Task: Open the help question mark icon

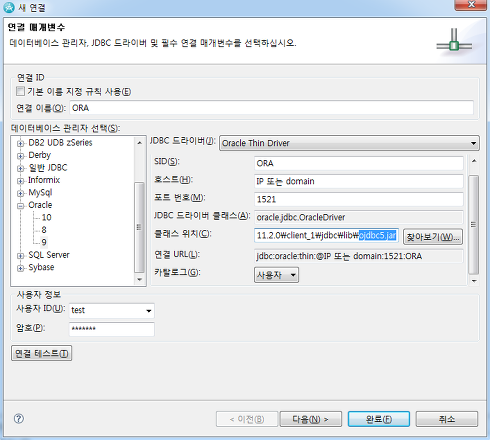Action: (x=19, y=418)
